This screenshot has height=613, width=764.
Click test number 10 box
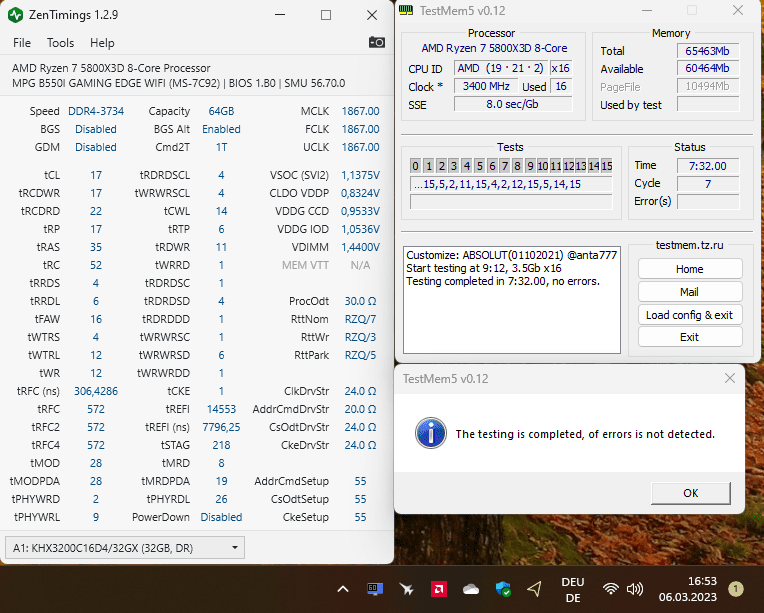(542, 166)
